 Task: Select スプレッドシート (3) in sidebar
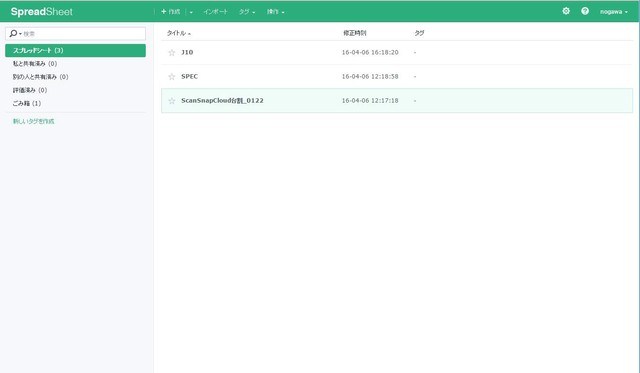tap(76, 50)
